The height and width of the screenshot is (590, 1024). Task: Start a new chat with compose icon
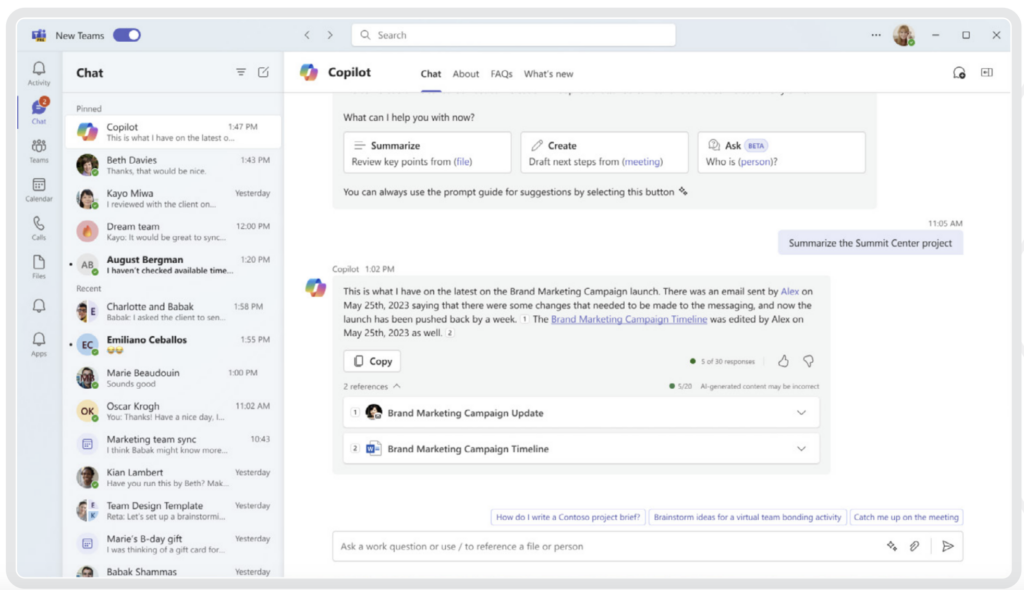(x=263, y=73)
